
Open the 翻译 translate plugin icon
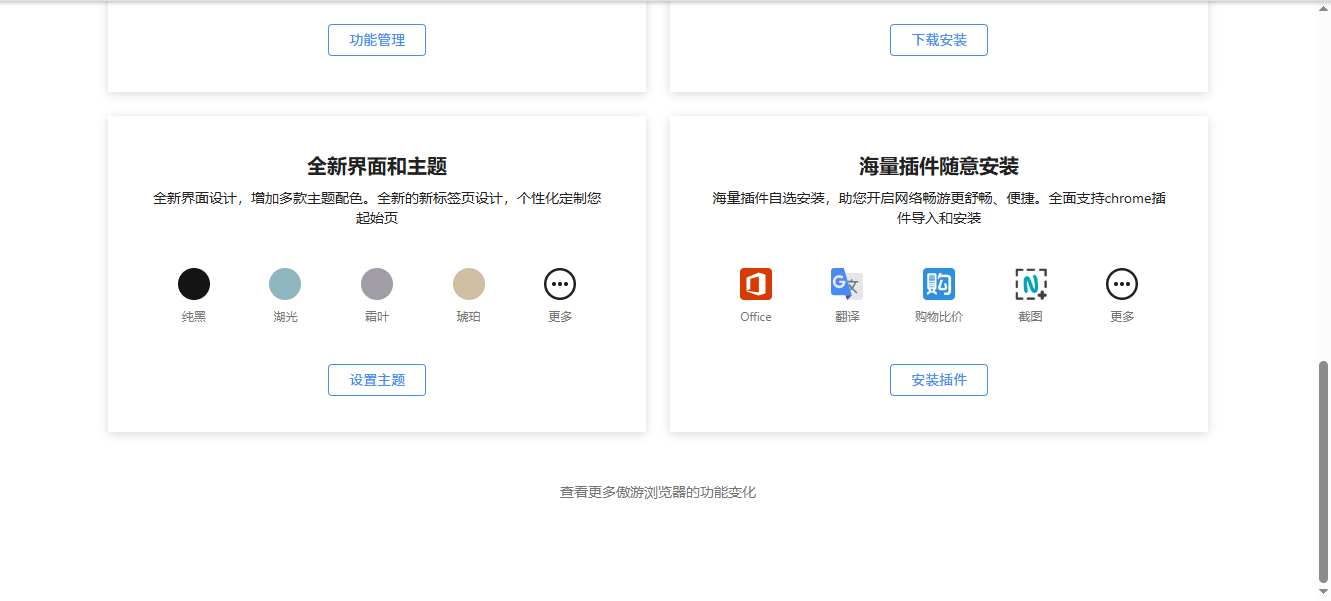coord(847,284)
